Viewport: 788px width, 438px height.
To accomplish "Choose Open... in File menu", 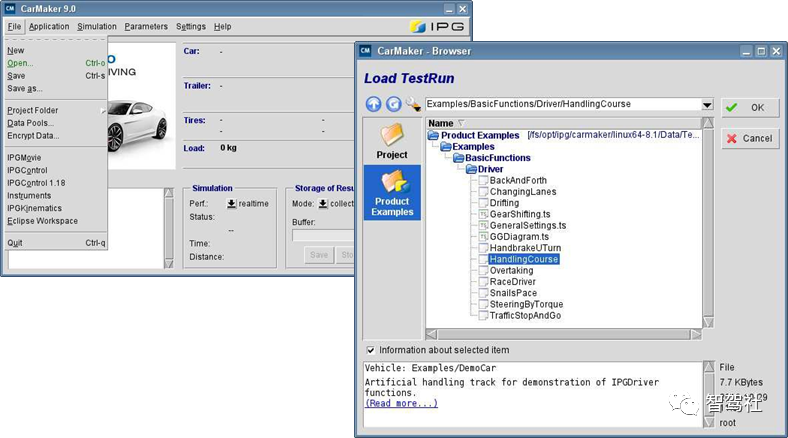I will click(56, 63).
